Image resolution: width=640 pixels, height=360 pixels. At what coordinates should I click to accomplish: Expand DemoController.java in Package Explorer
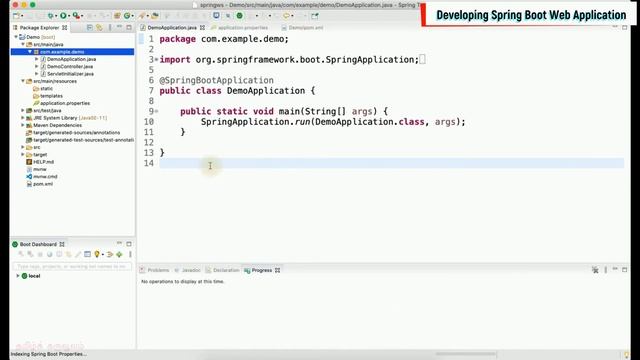[x=37, y=67]
